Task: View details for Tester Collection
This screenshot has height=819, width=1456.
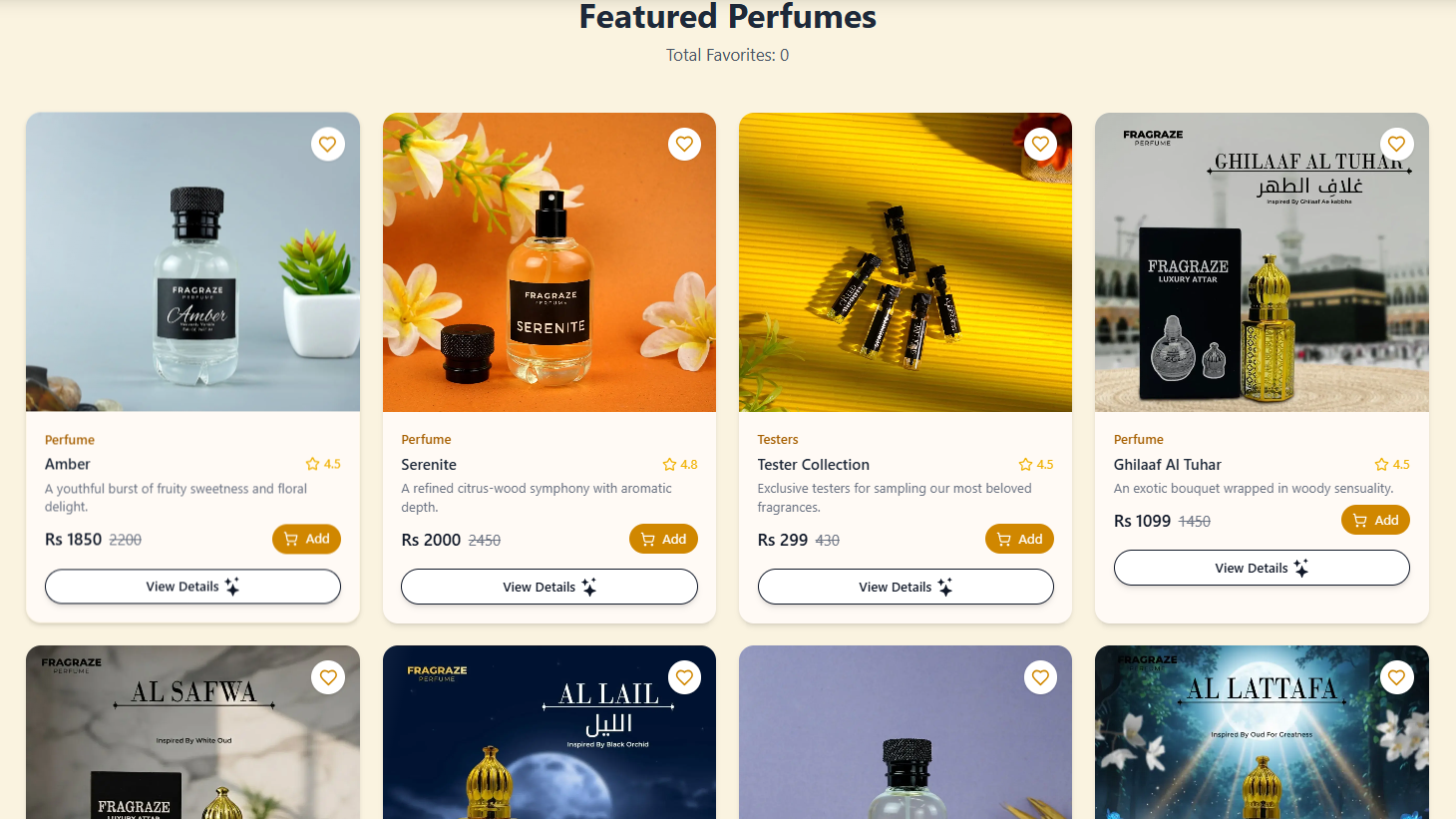Action: (x=906, y=587)
